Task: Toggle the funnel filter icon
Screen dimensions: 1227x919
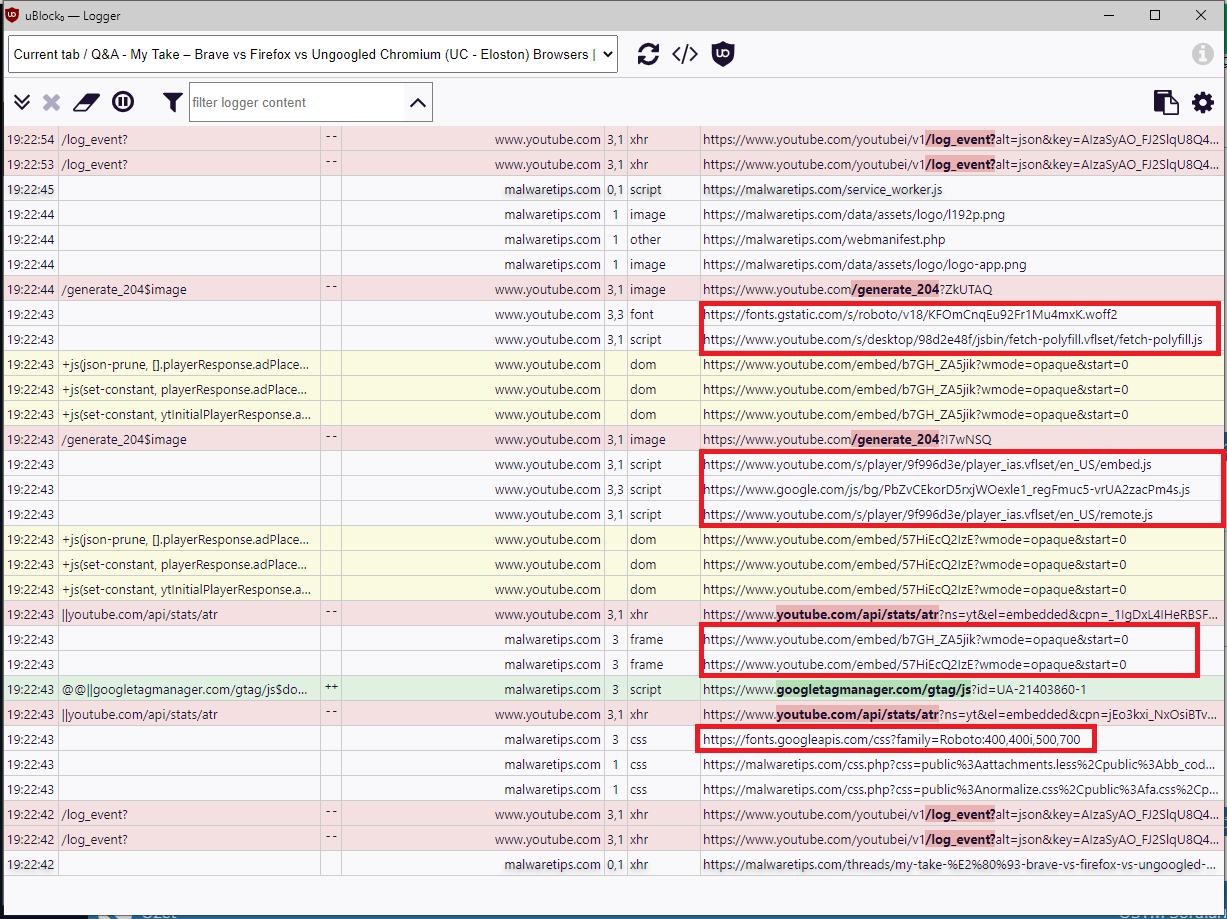Action: click(173, 102)
